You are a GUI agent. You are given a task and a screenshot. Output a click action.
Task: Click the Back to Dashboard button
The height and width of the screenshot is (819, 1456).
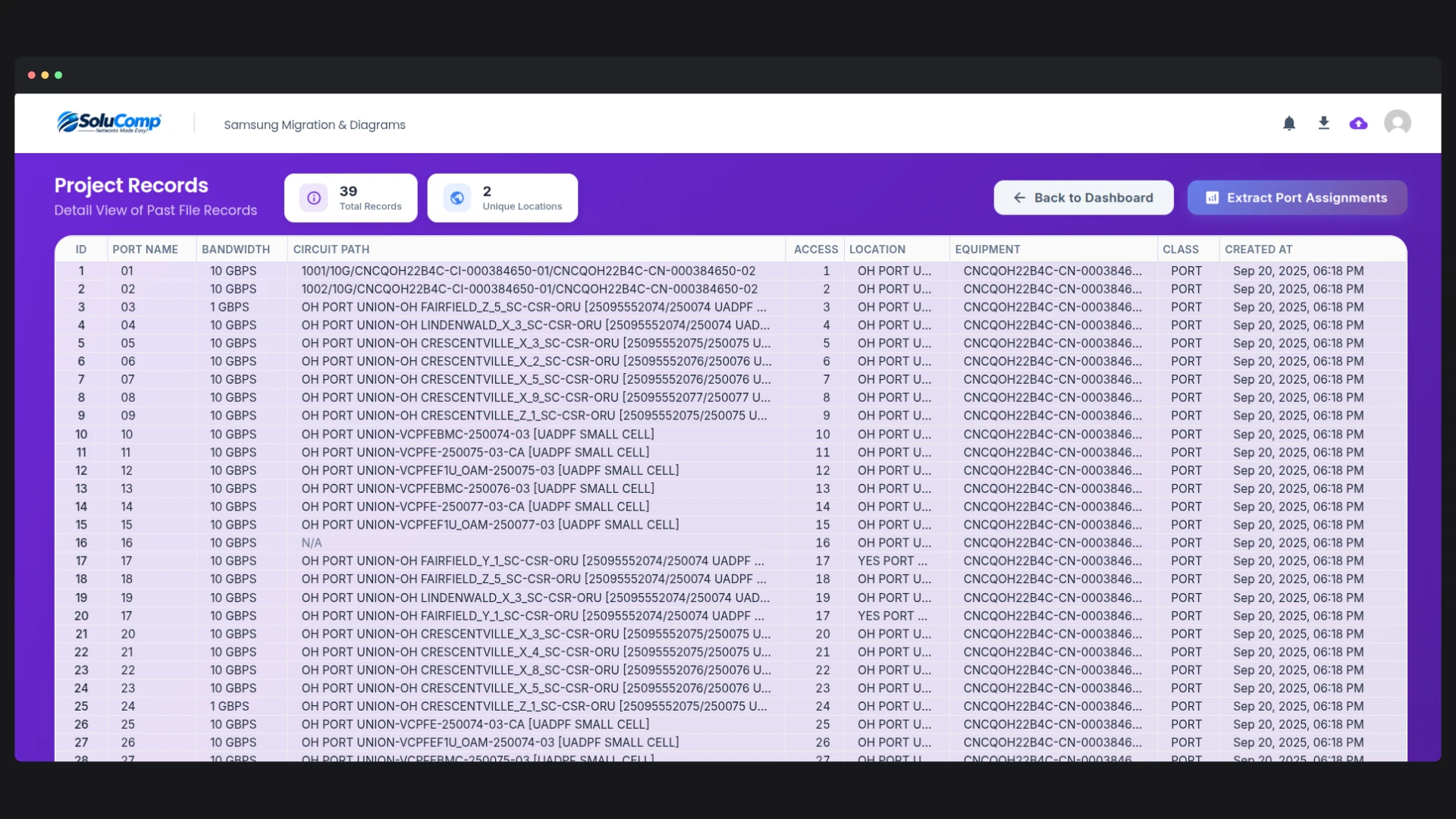tap(1084, 198)
